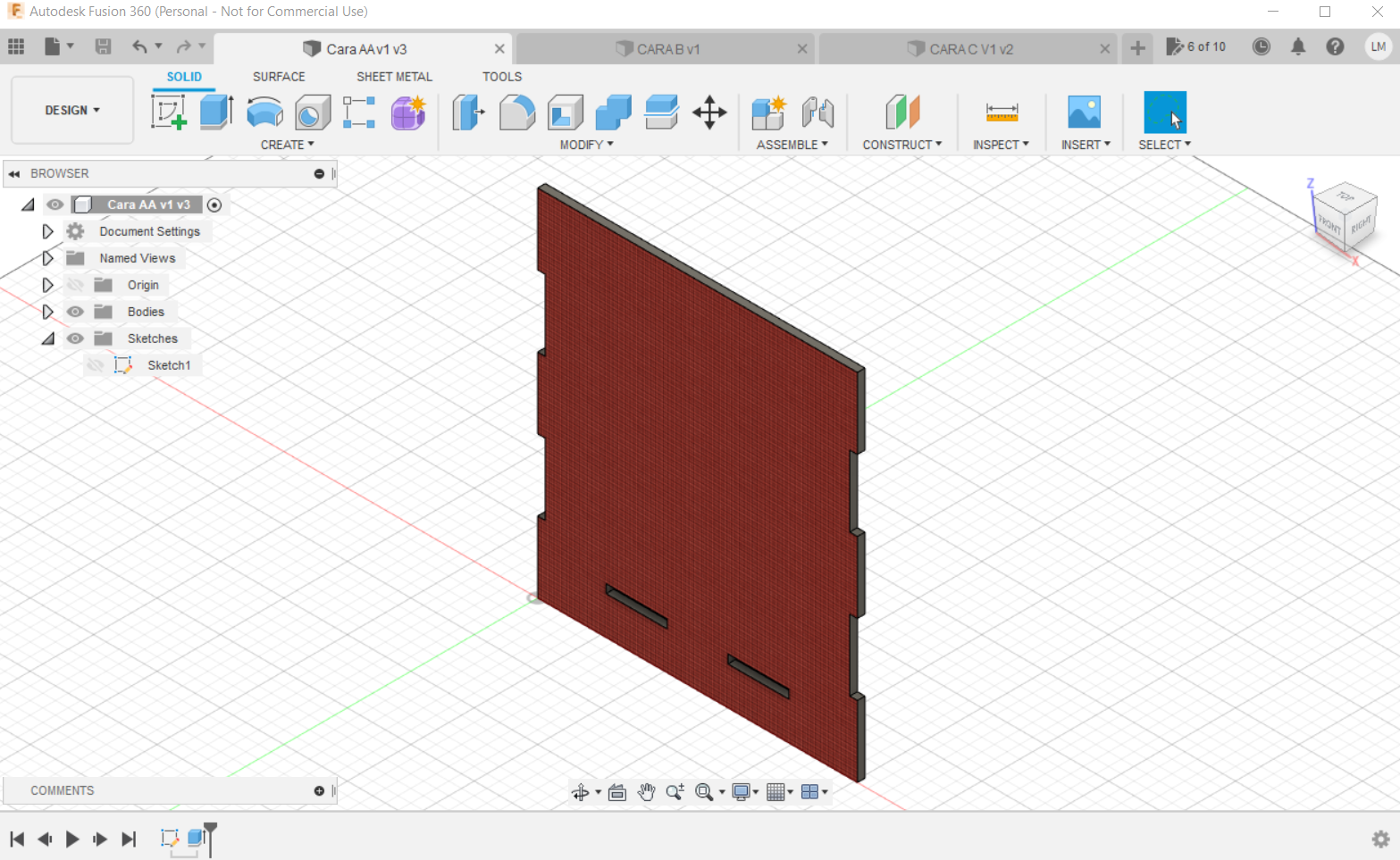Click the Insert image icon
The width and height of the screenshot is (1400, 860).
1084,113
